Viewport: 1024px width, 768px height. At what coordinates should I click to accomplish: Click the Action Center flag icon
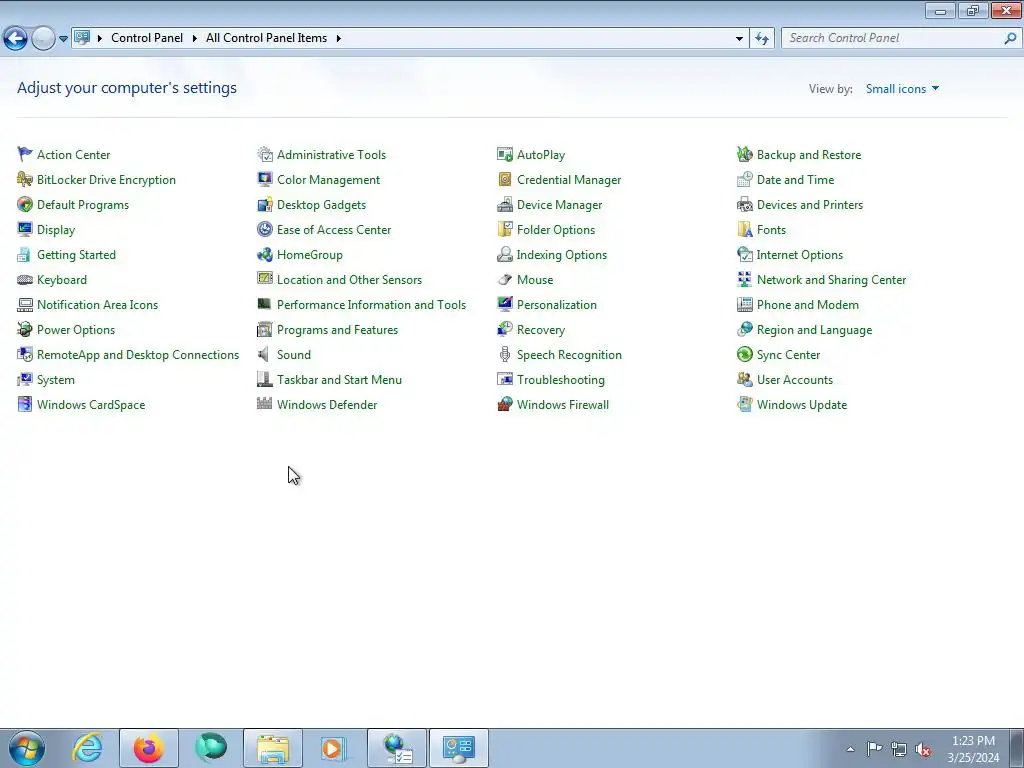25,154
